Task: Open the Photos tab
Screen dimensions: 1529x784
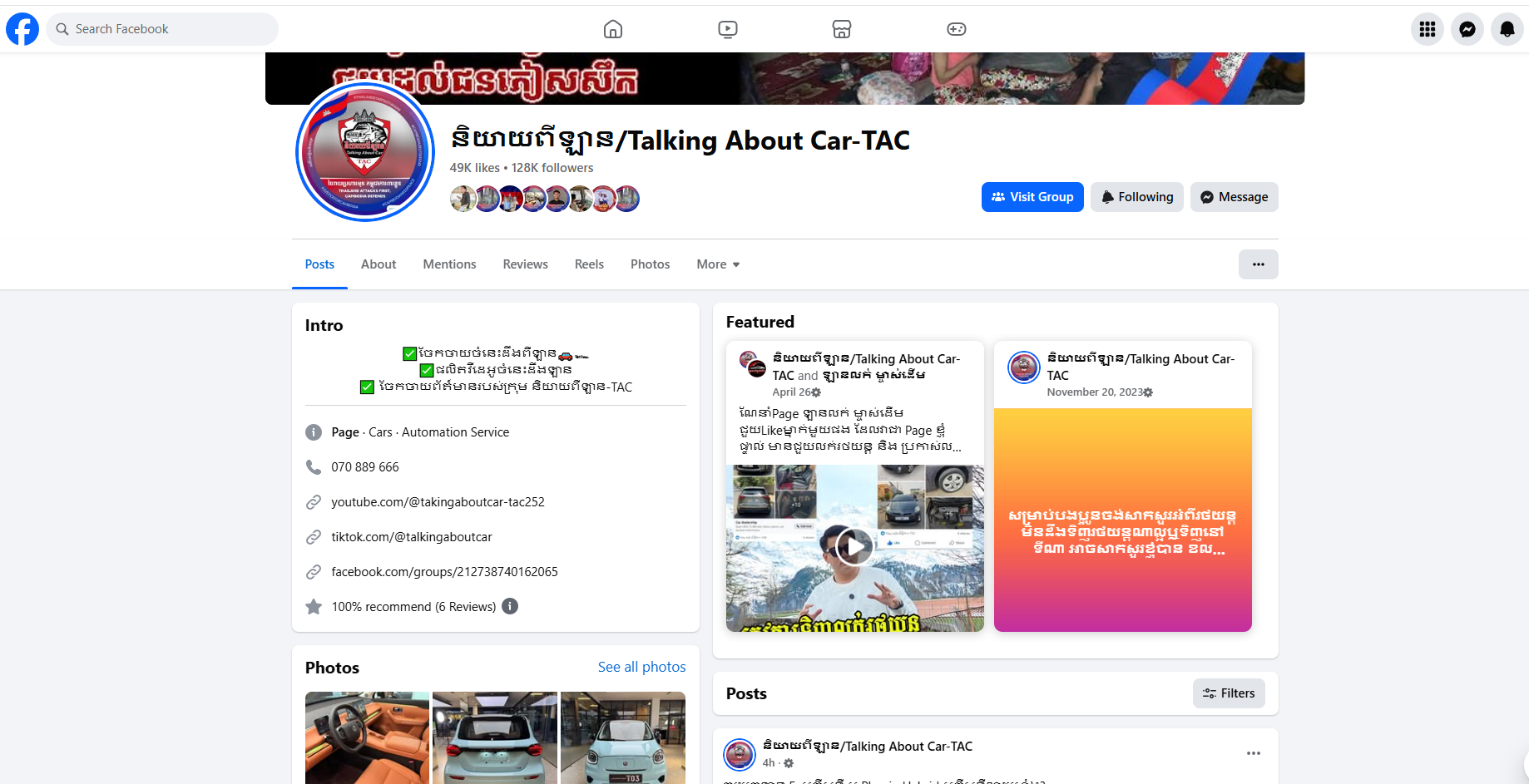Action: [x=650, y=264]
